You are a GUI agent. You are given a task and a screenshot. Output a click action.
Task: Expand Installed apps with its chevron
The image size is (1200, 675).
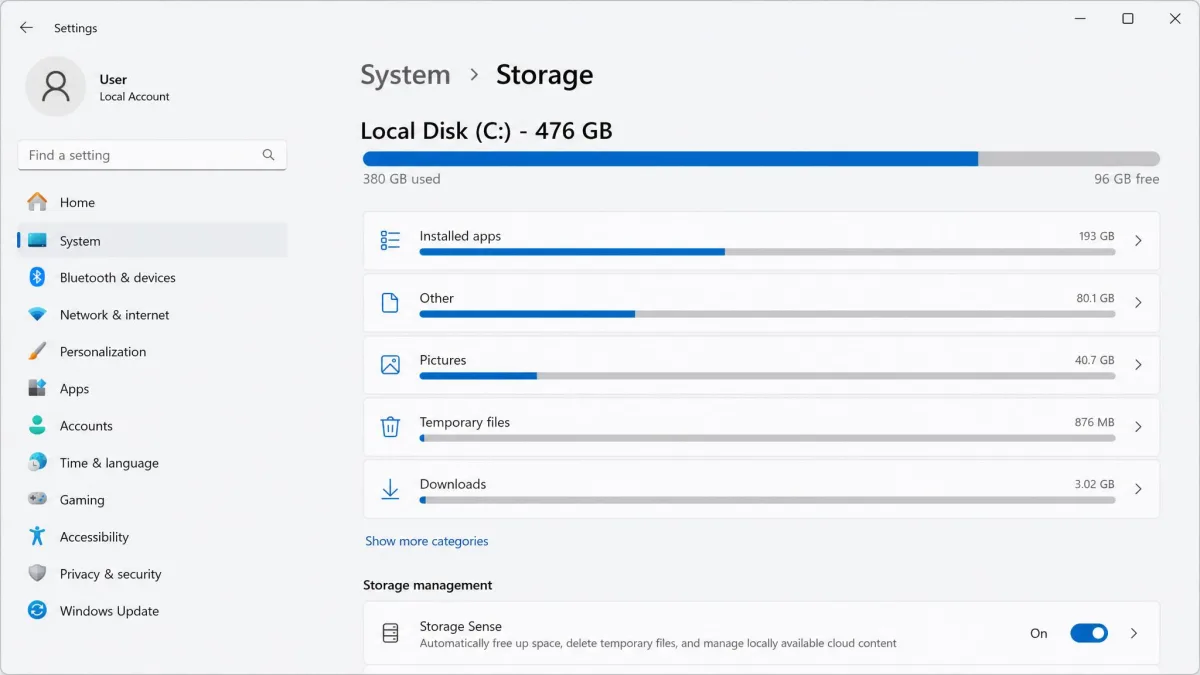[1138, 240]
